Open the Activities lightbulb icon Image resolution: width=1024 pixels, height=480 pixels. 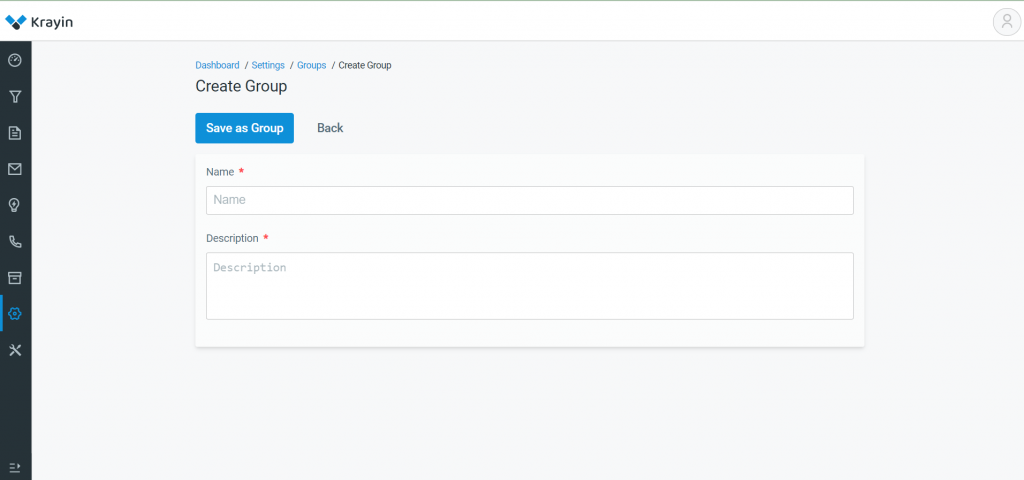15,205
